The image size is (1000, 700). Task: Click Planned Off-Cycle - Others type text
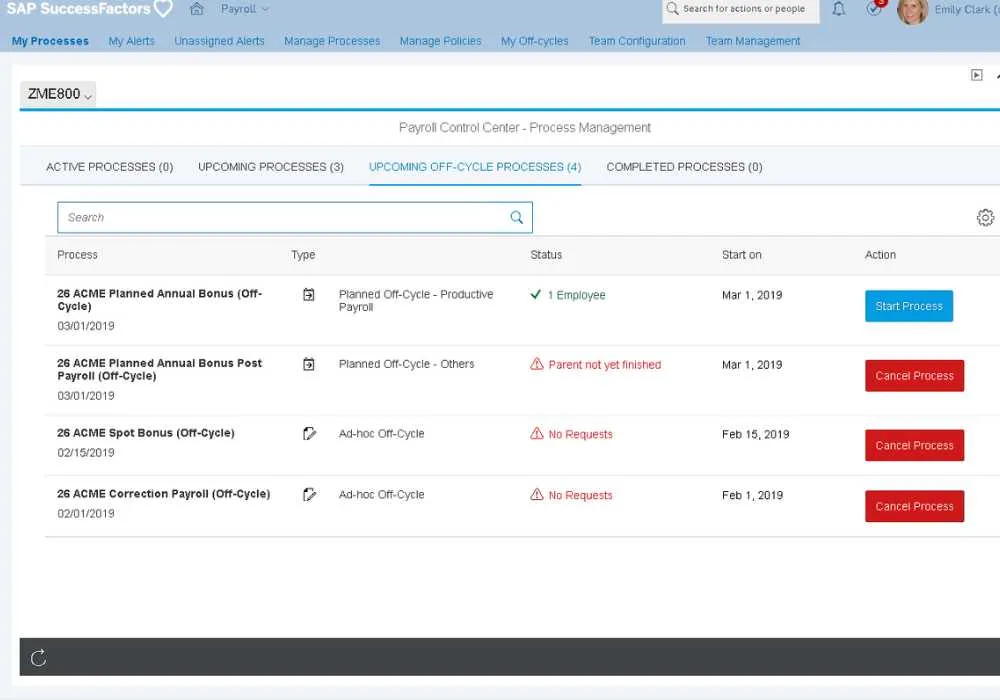(x=406, y=364)
